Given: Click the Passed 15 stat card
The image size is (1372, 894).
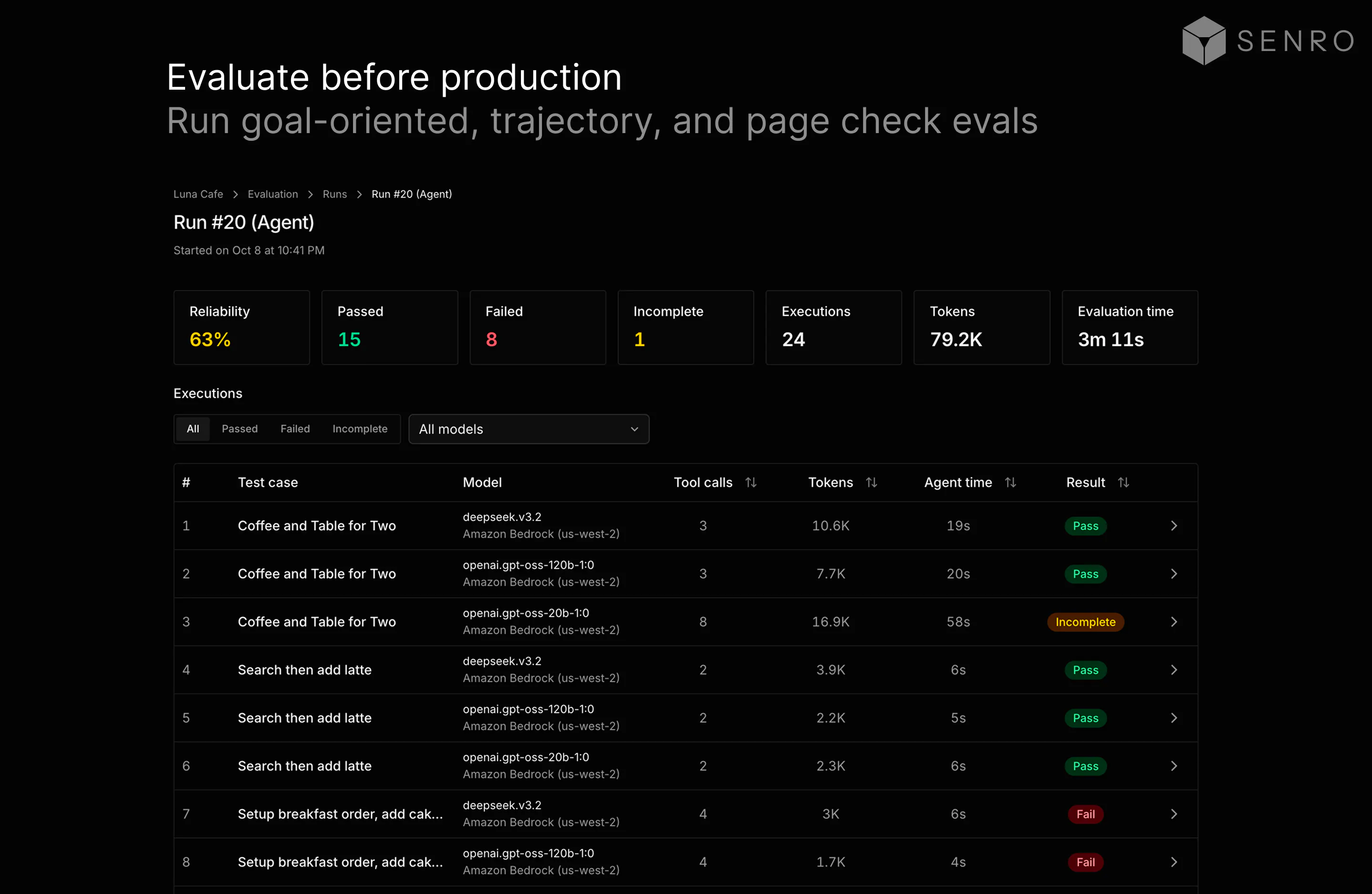Looking at the screenshot, I should click(x=390, y=327).
